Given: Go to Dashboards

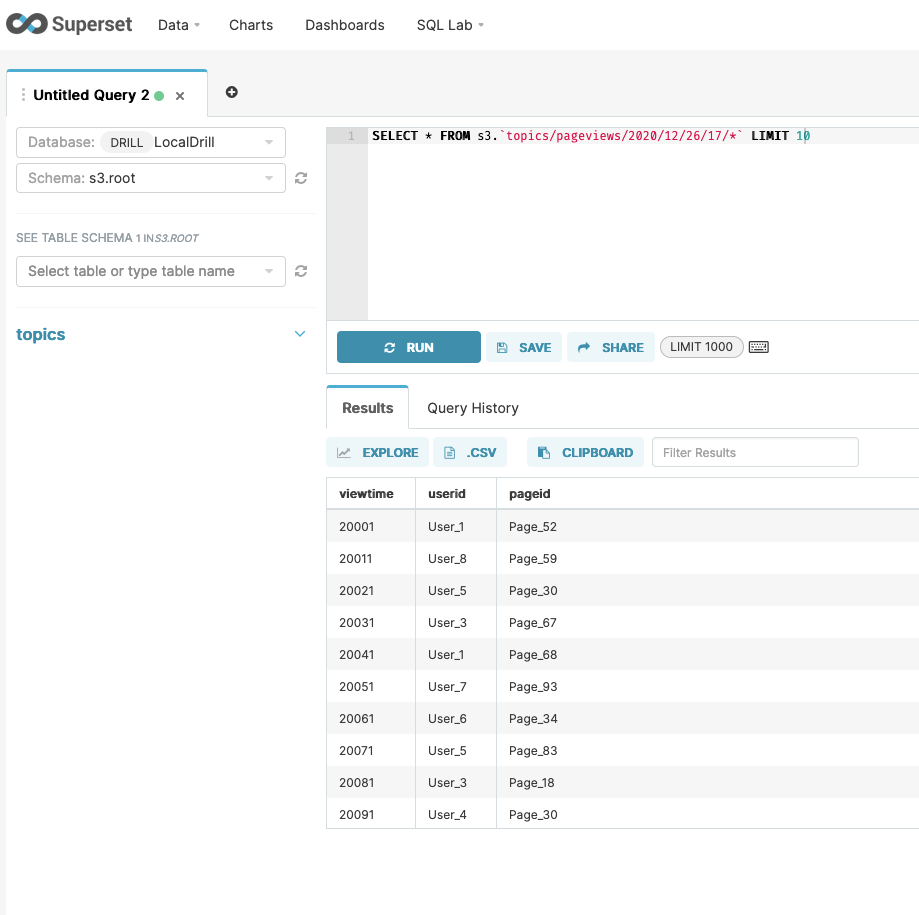Looking at the screenshot, I should [345, 25].
